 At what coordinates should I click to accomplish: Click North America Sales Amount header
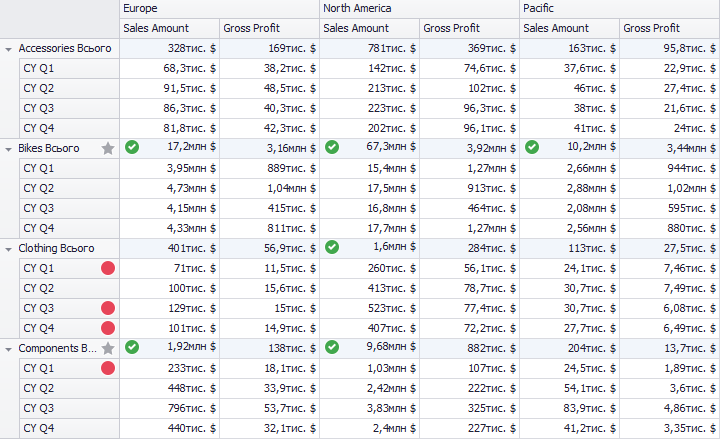(x=370, y=29)
